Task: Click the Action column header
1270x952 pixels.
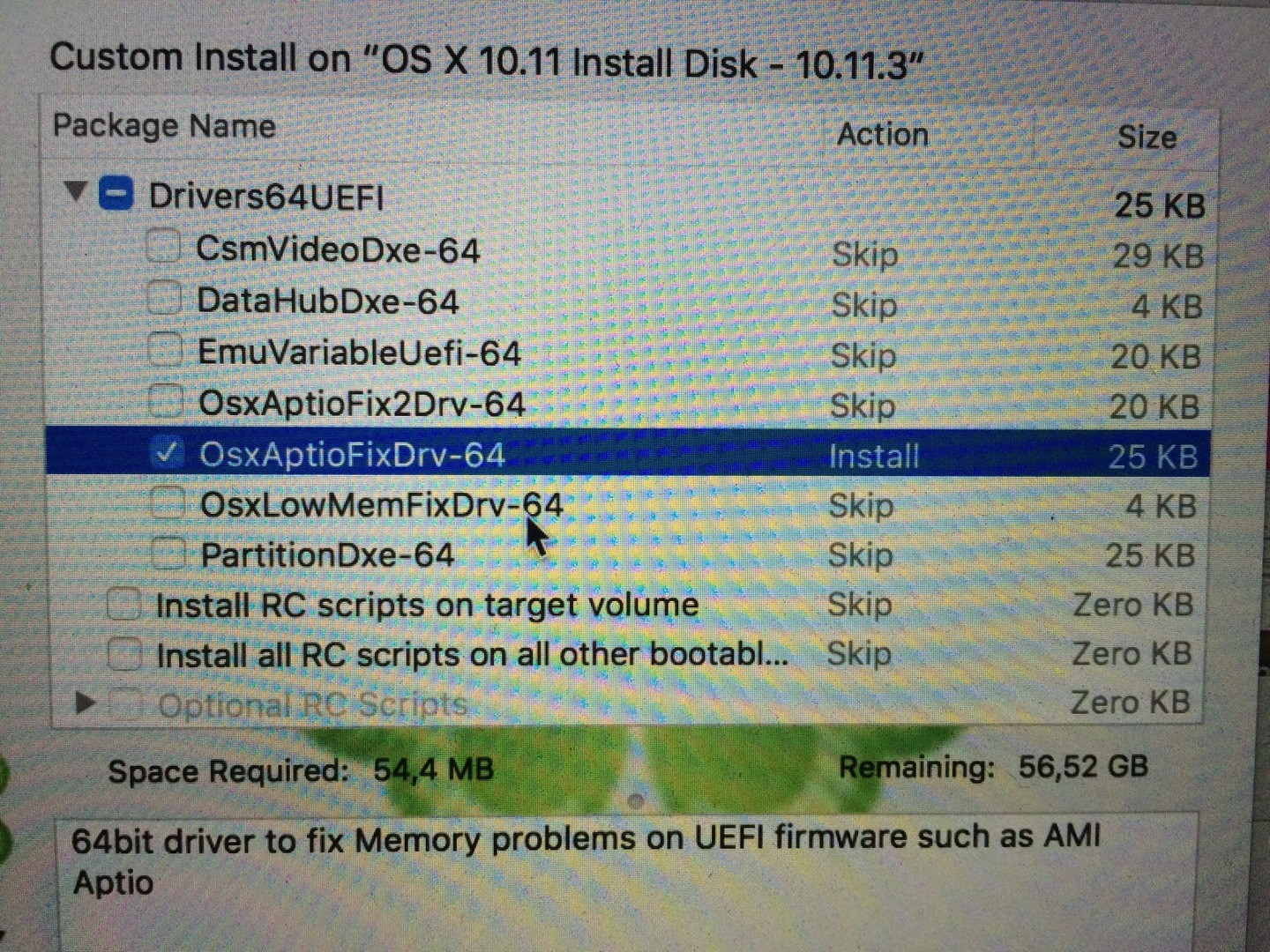Action: (x=882, y=135)
